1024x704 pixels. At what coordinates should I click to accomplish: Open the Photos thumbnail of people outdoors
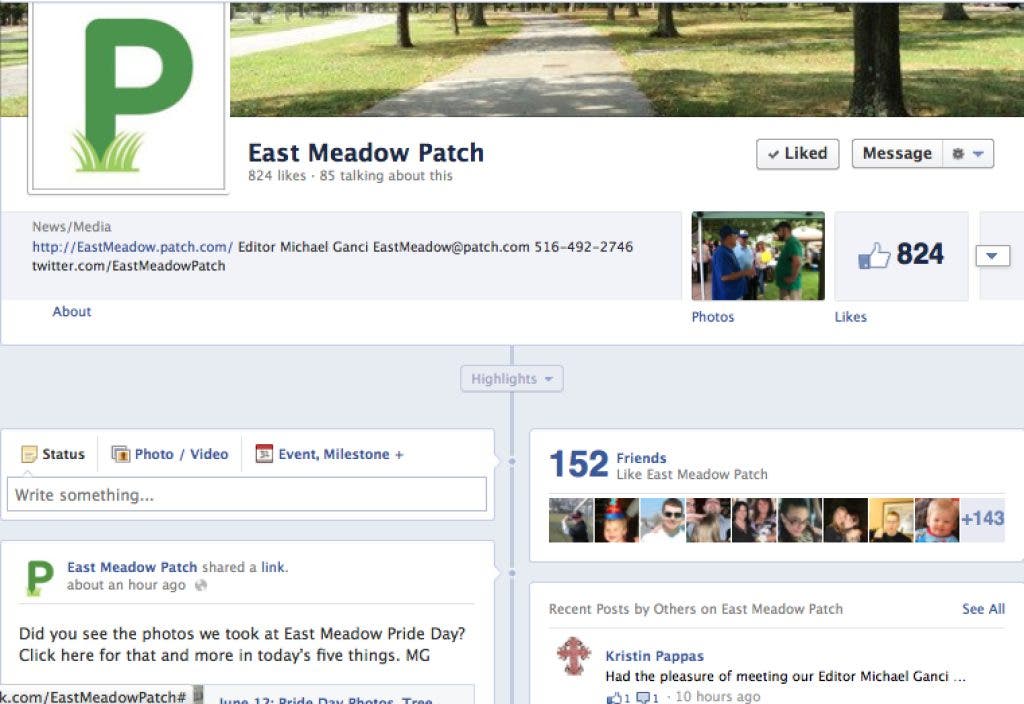tap(758, 256)
